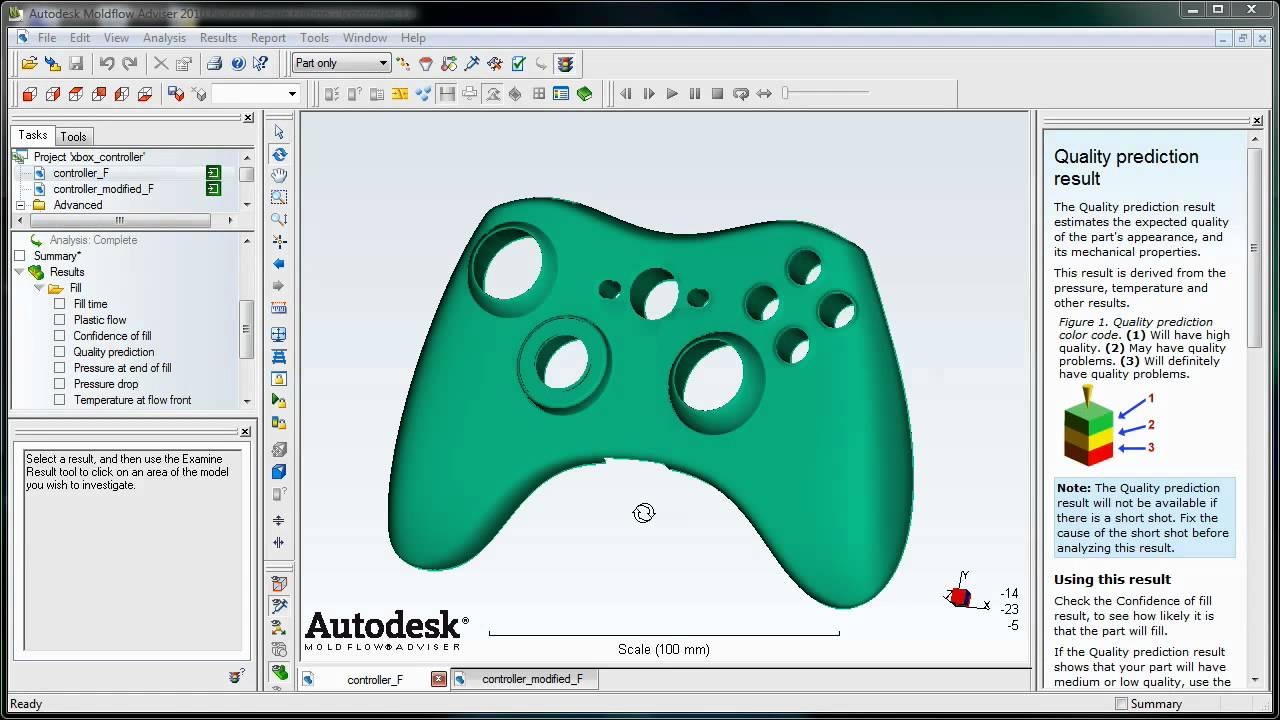Click the analysis checkbox wizard icon
Viewport: 1280px width, 720px height.
point(518,63)
